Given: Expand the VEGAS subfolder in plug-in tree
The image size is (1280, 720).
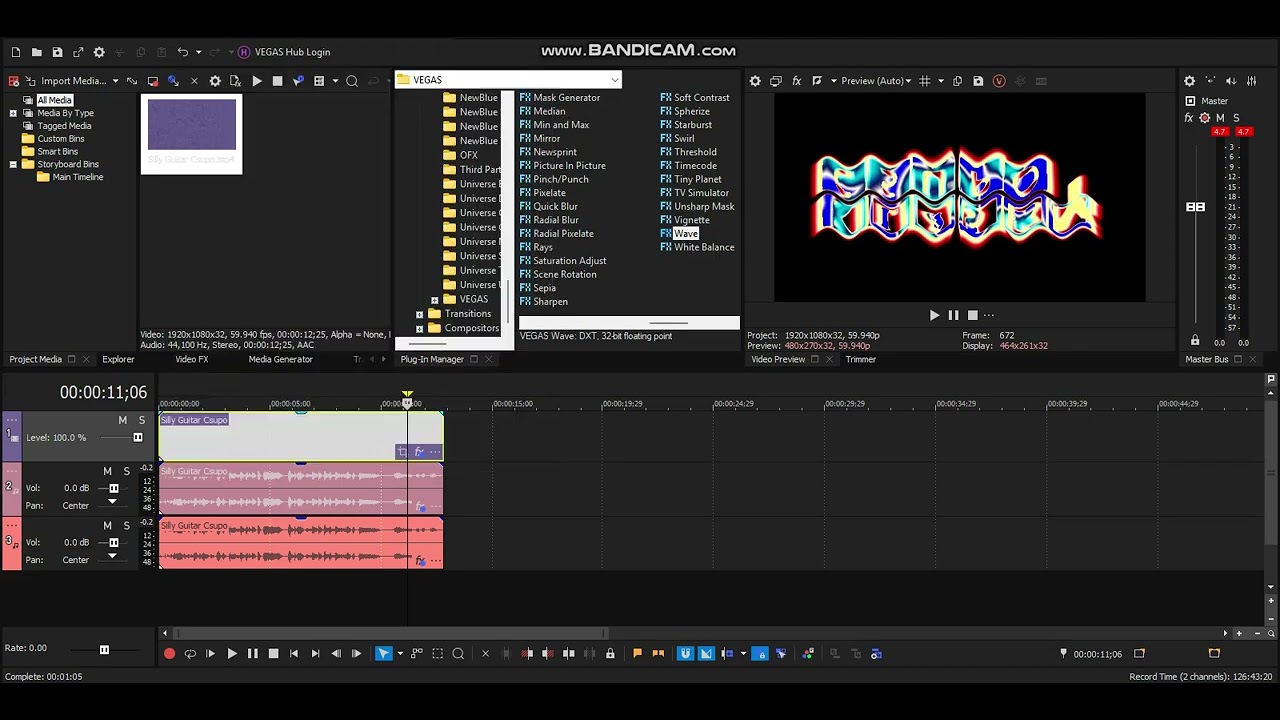Looking at the screenshot, I should pos(435,300).
